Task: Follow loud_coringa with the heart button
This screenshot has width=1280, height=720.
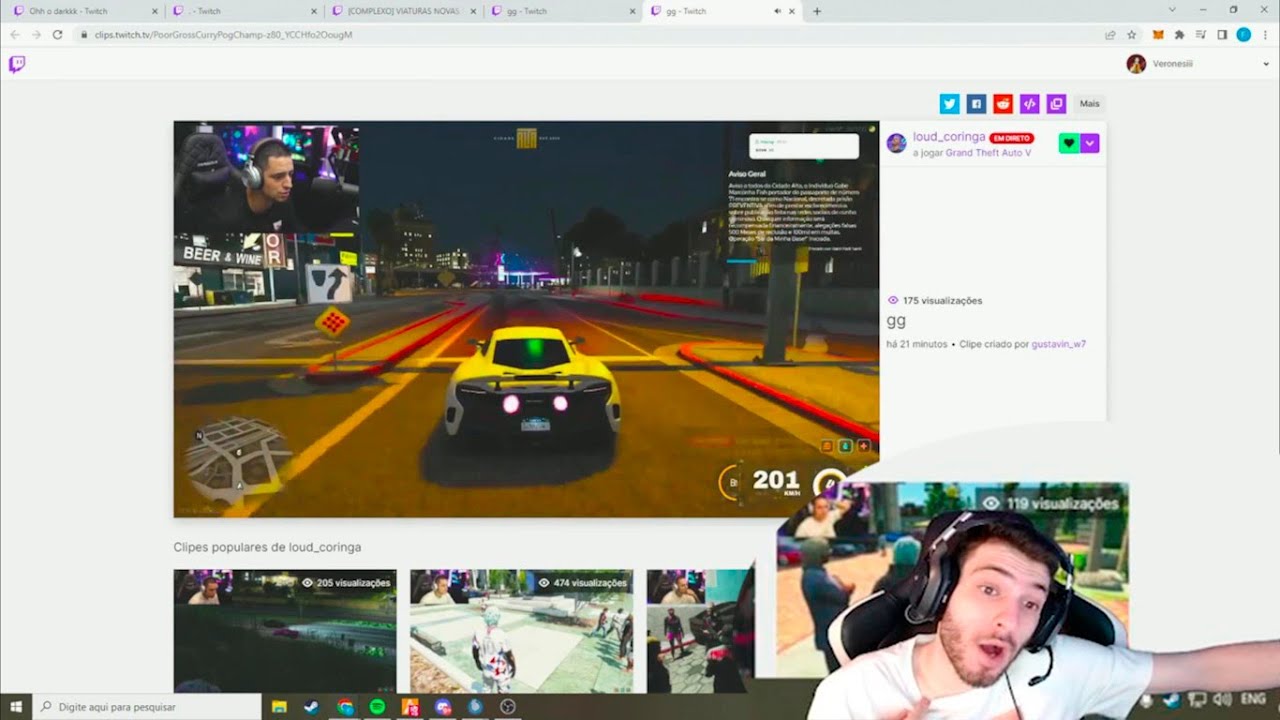Action: [x=1069, y=143]
